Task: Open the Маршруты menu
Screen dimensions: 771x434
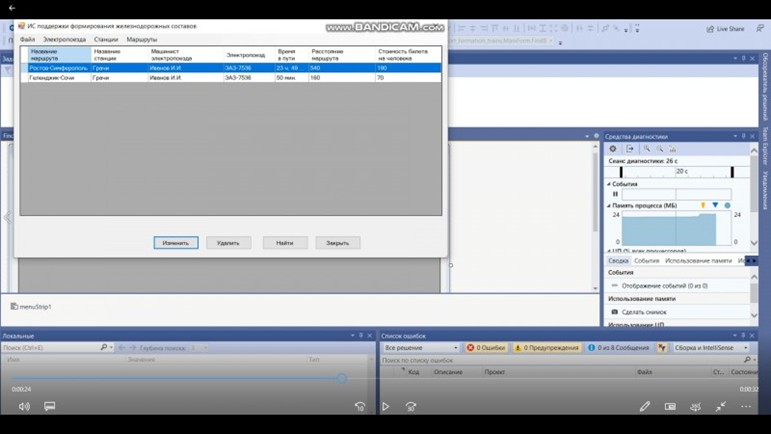Action: (x=142, y=39)
